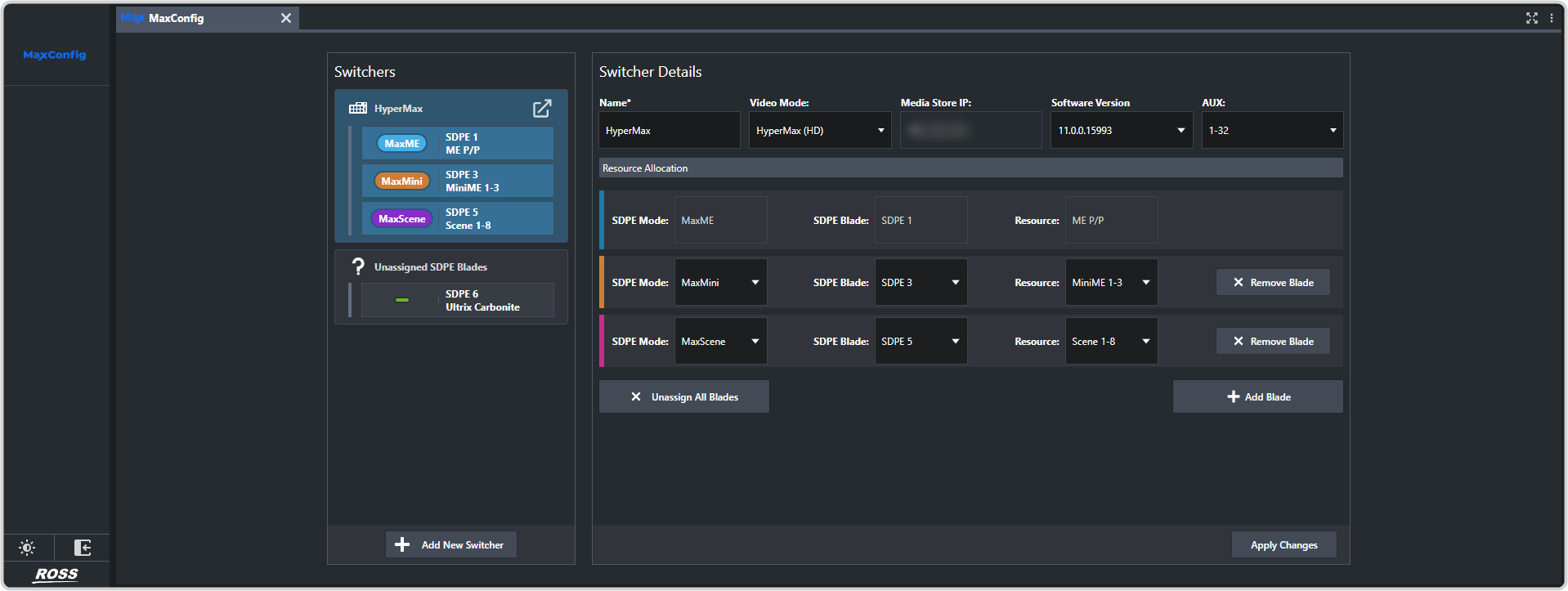This screenshot has height=591, width=1568.
Task: Remove the SDPE 3 MaxMini blade
Action: [x=1273, y=283]
